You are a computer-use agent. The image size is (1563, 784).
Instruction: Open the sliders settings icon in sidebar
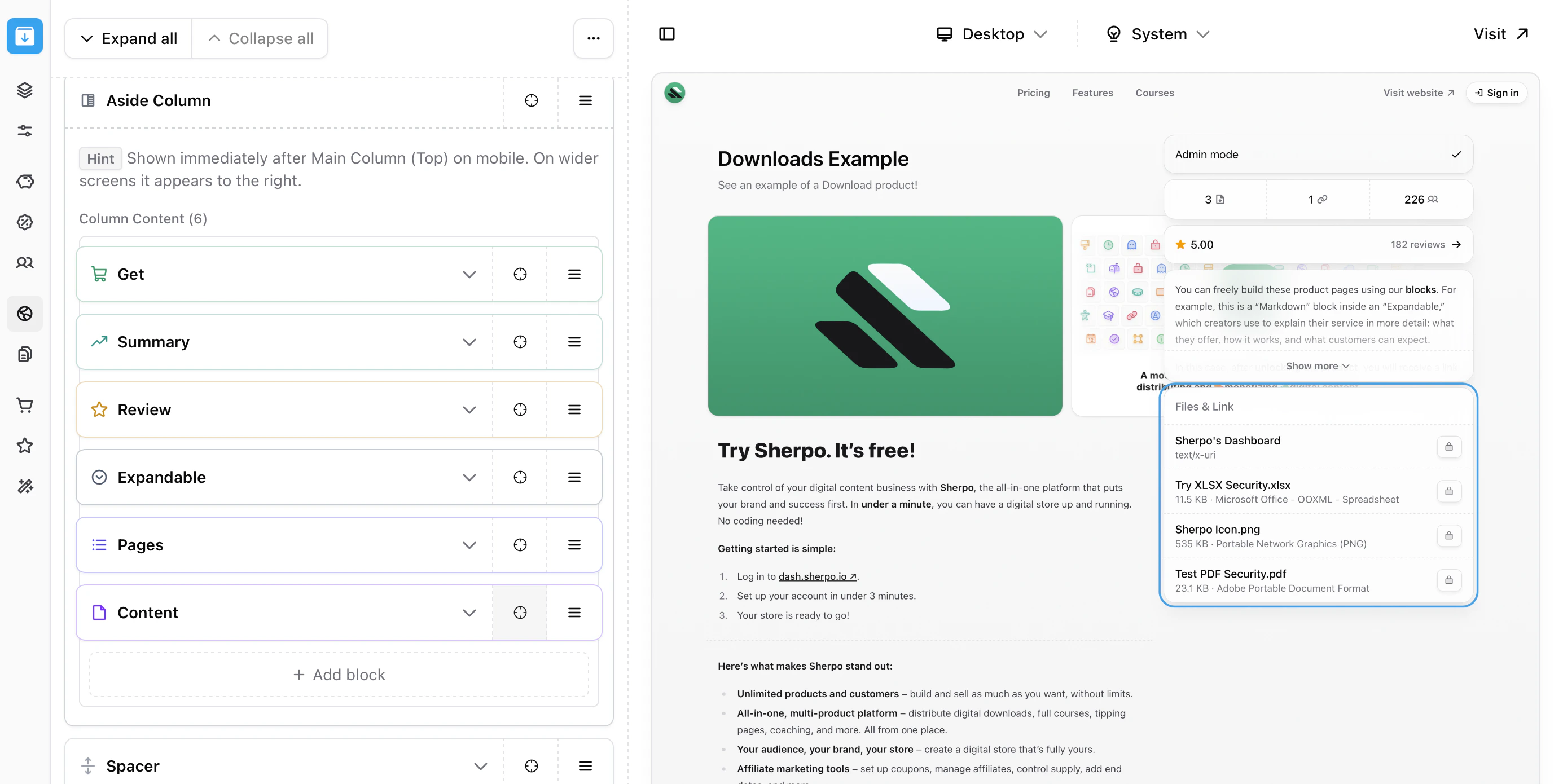pos(24,131)
